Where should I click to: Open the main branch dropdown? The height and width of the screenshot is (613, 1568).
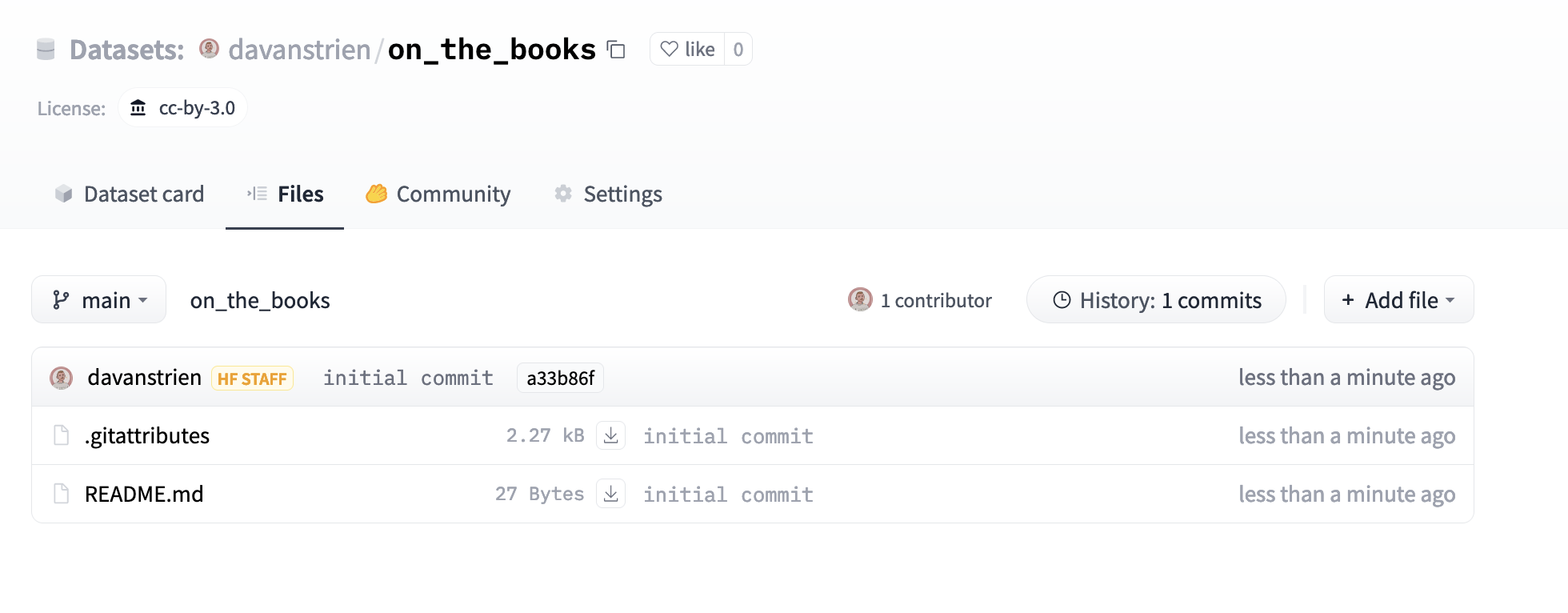click(x=99, y=300)
